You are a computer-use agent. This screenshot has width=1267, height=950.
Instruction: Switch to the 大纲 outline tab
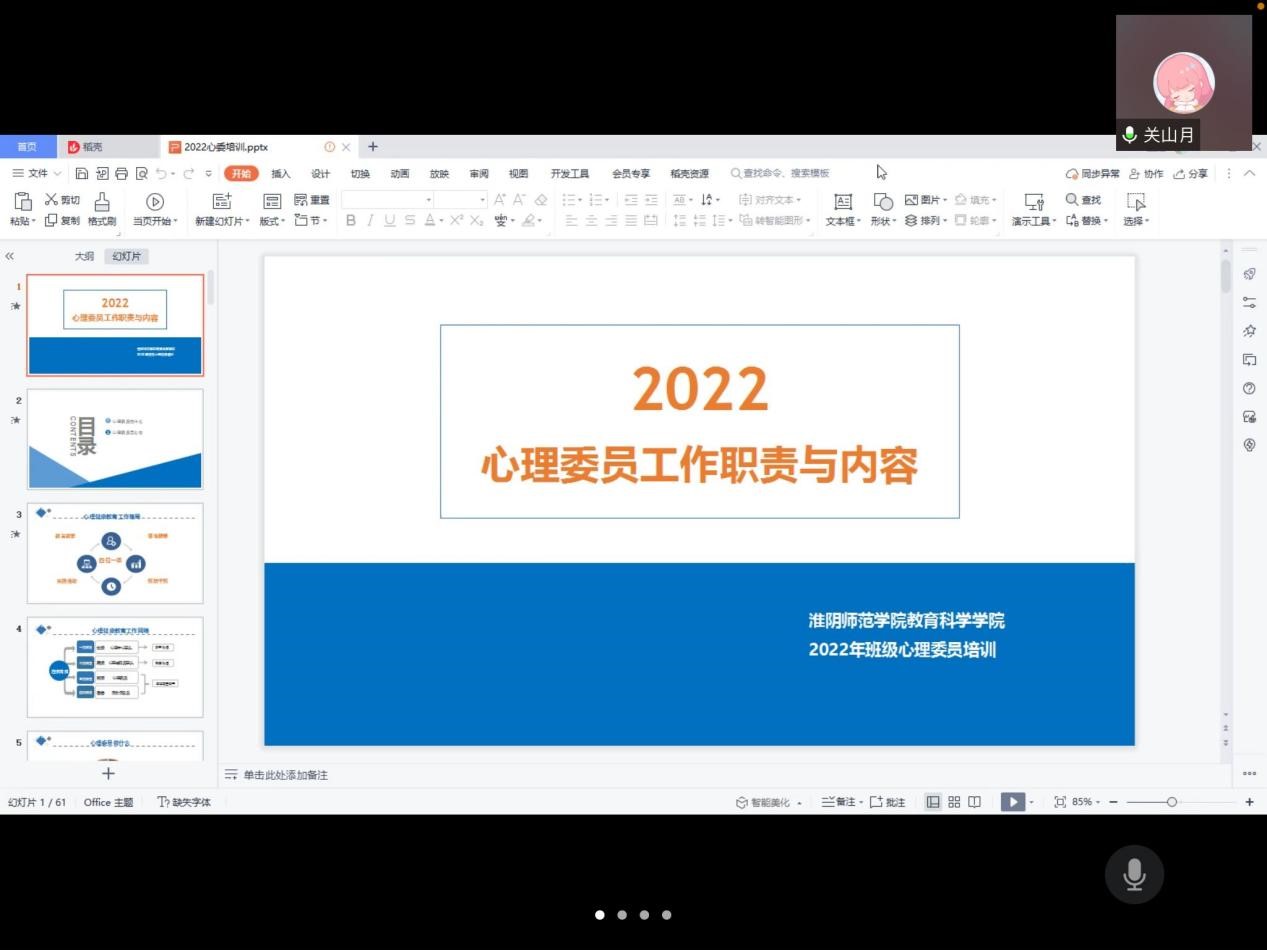click(84, 257)
